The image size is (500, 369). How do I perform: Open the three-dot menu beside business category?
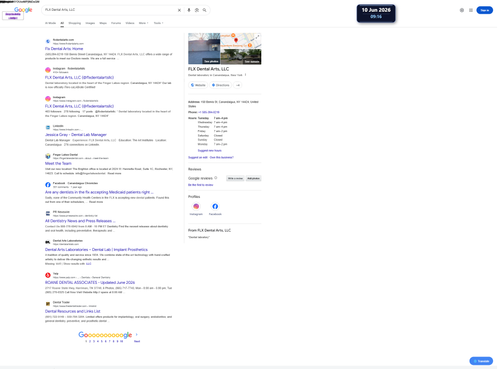pyautogui.click(x=245, y=75)
